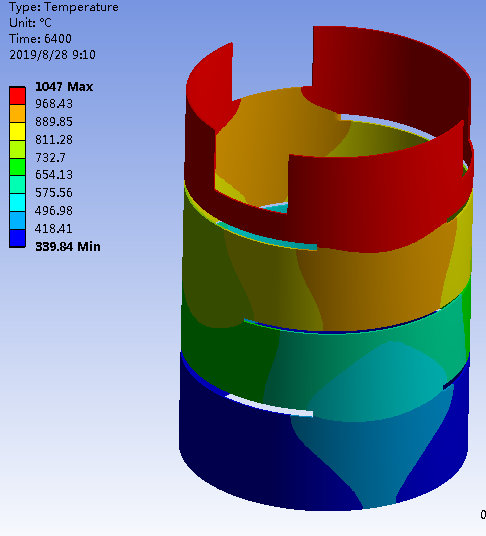Select the 654.13 legend value
The width and height of the screenshot is (486, 536).
point(54,175)
